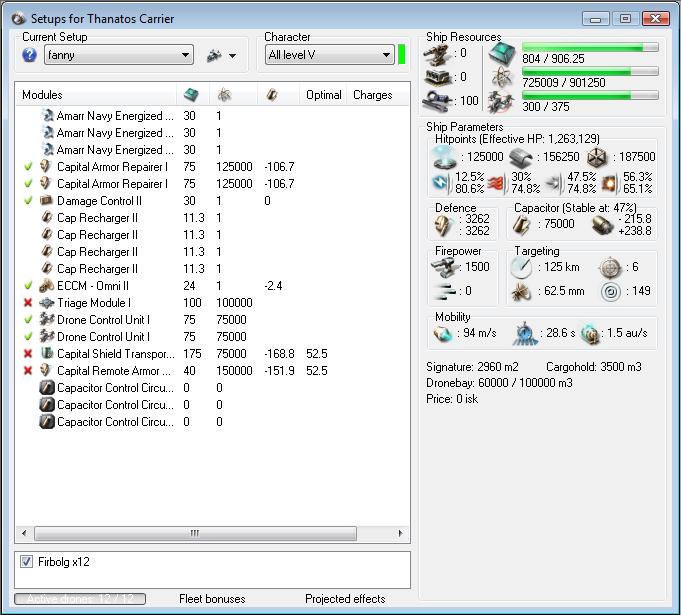Screen dimensions: 681x615
Task: Click the Active drones 12 / 12 bar
Action: pyautogui.click(x=80, y=599)
